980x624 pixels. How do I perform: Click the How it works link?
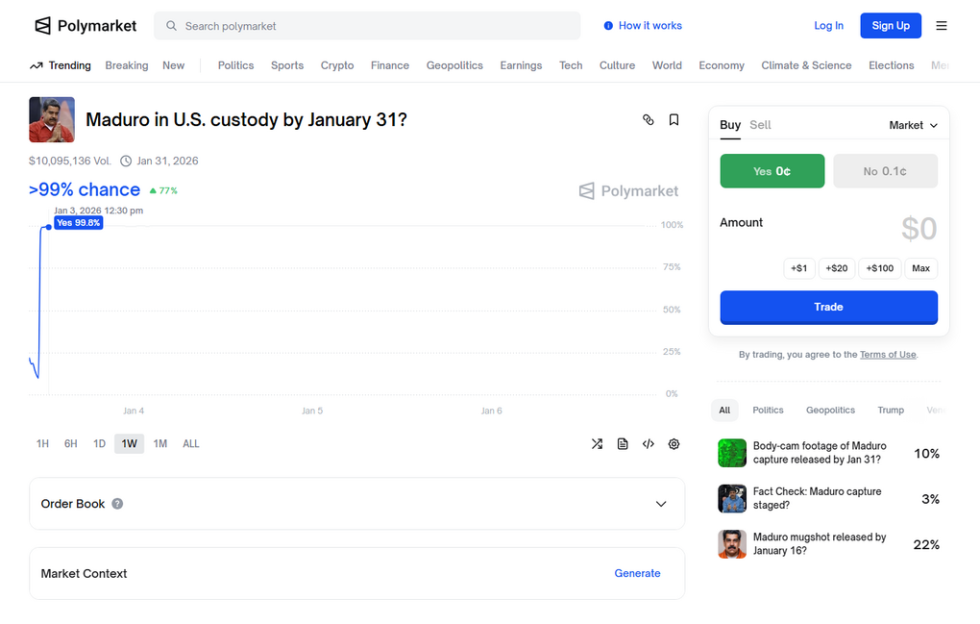tap(650, 26)
